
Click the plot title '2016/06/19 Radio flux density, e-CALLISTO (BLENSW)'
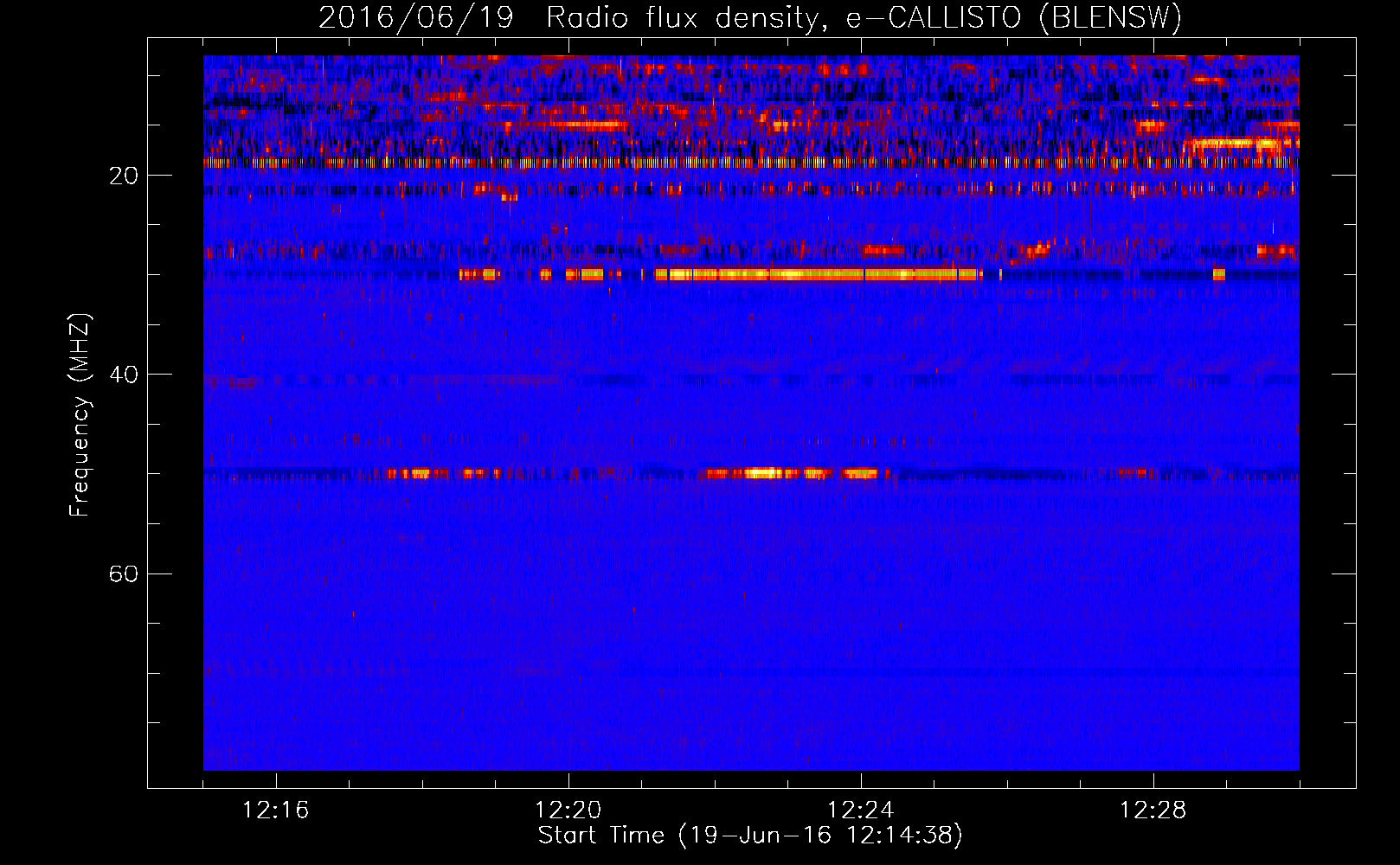point(750,17)
